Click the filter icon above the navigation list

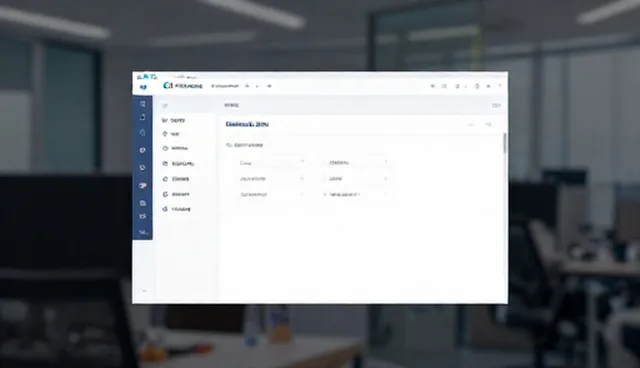(x=165, y=106)
